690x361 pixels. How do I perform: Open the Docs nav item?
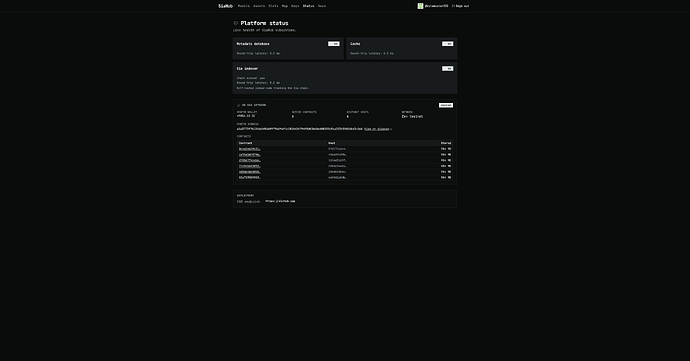pos(322,6)
